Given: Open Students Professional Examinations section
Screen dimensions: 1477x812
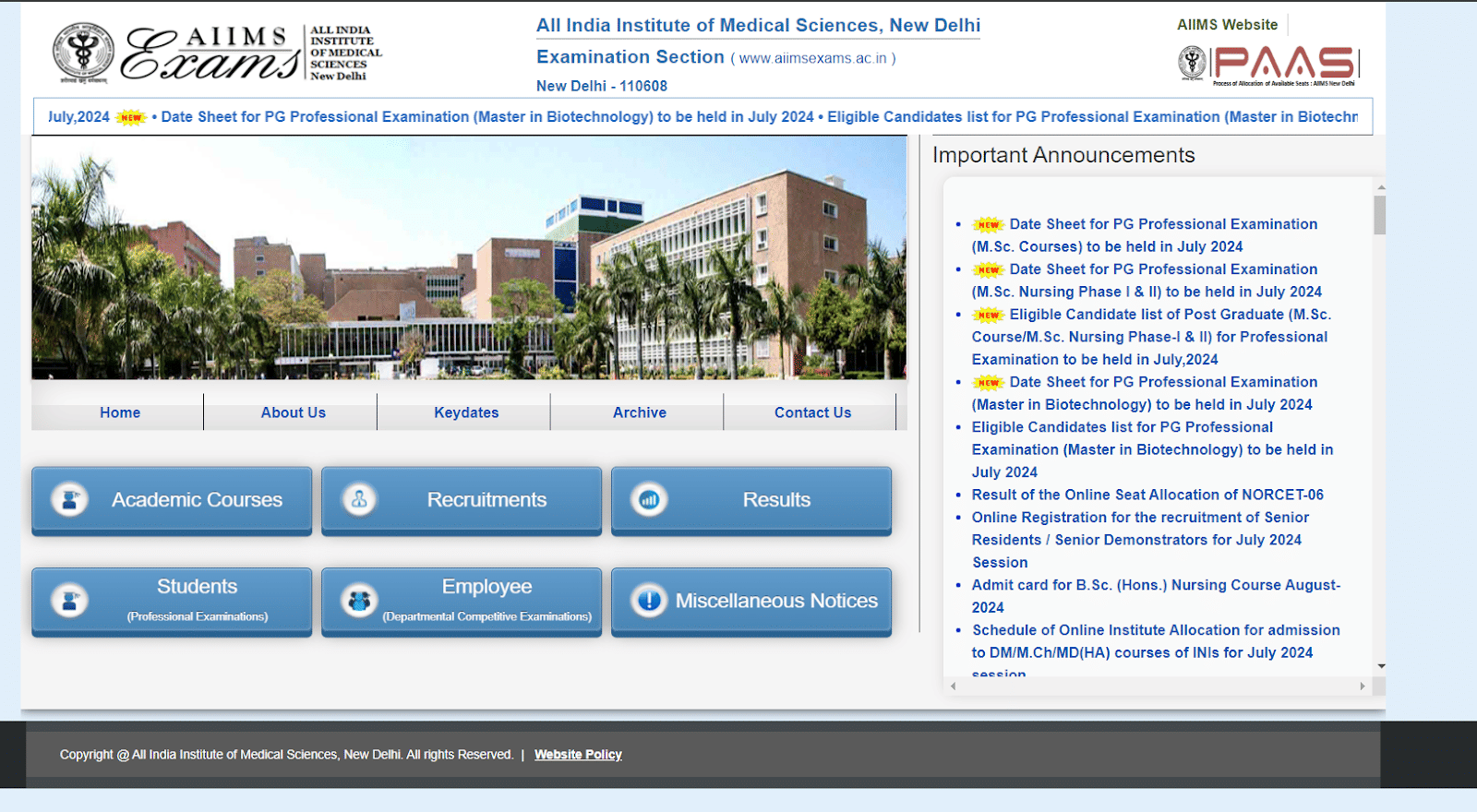Looking at the screenshot, I should pyautogui.click(x=172, y=602).
